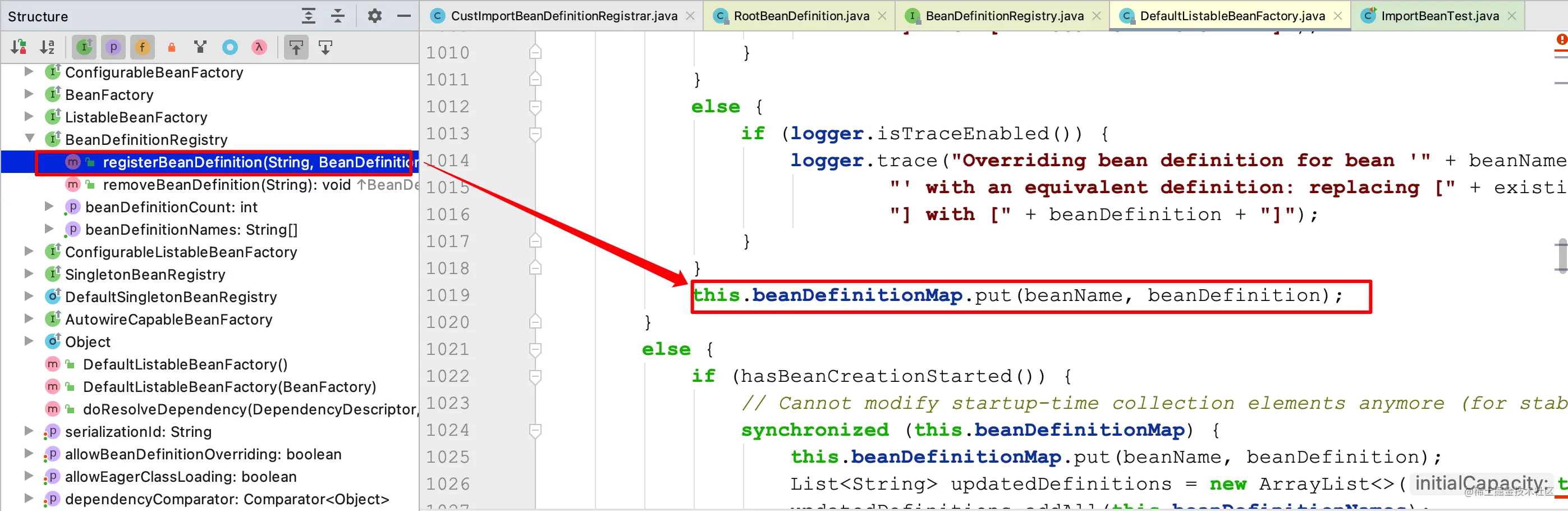The image size is (1568, 511).
Task: Click Expand All icon in Structure header
Action: pos(309,16)
